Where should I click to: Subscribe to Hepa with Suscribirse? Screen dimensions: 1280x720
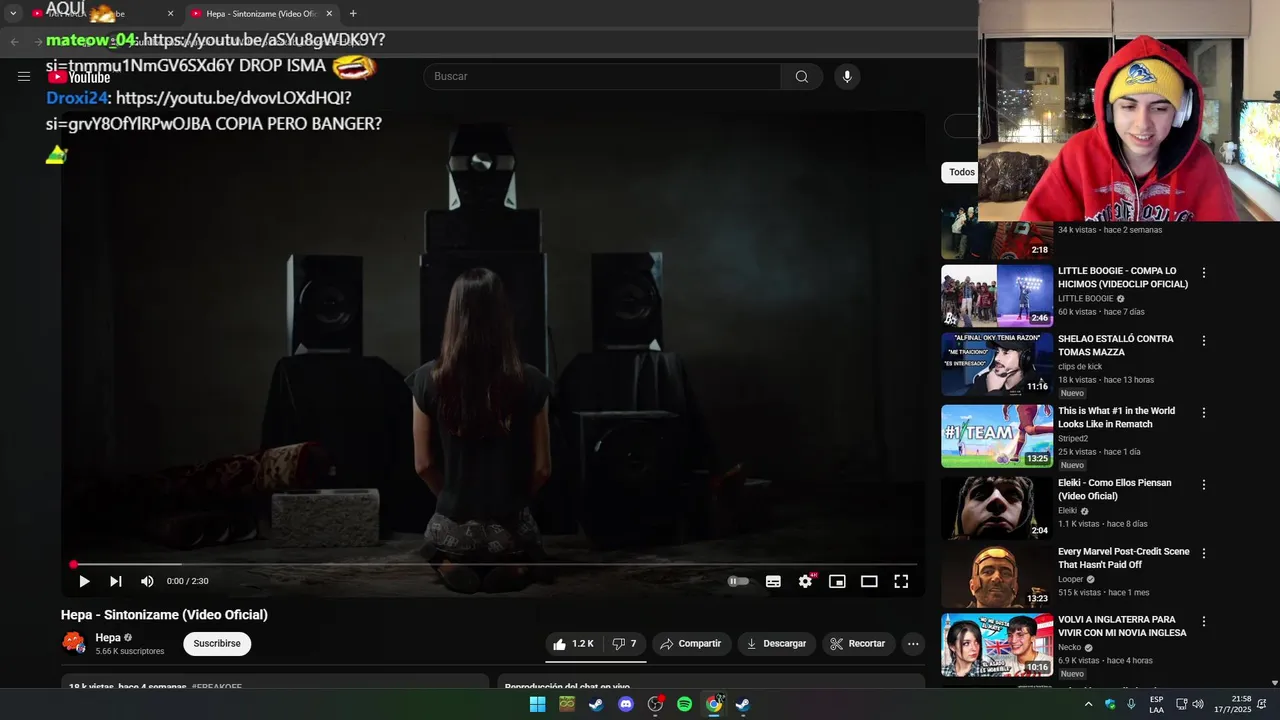[217, 644]
